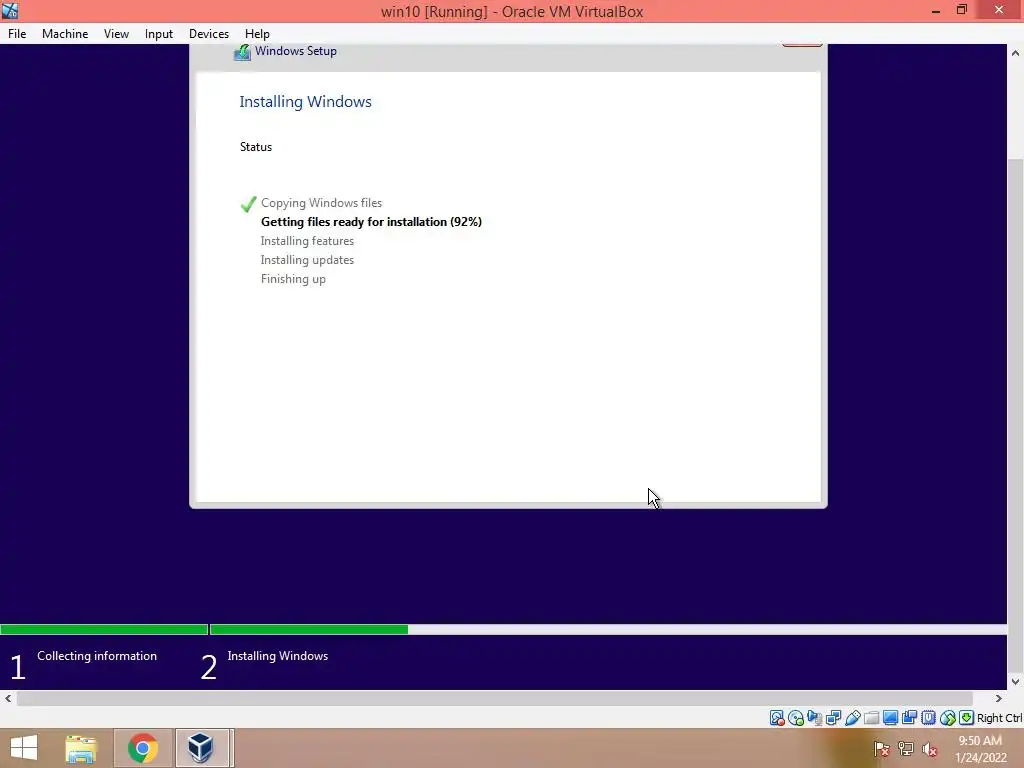Click the VirtualBox title bar app icon
Viewport: 1024px width, 768px height.
click(10, 10)
